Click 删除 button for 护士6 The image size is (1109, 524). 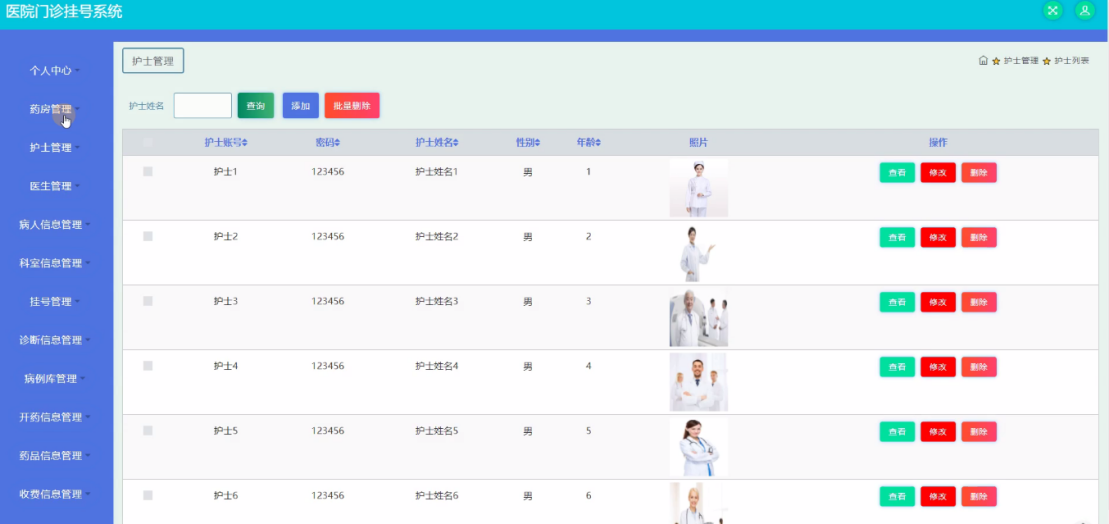[979, 496]
